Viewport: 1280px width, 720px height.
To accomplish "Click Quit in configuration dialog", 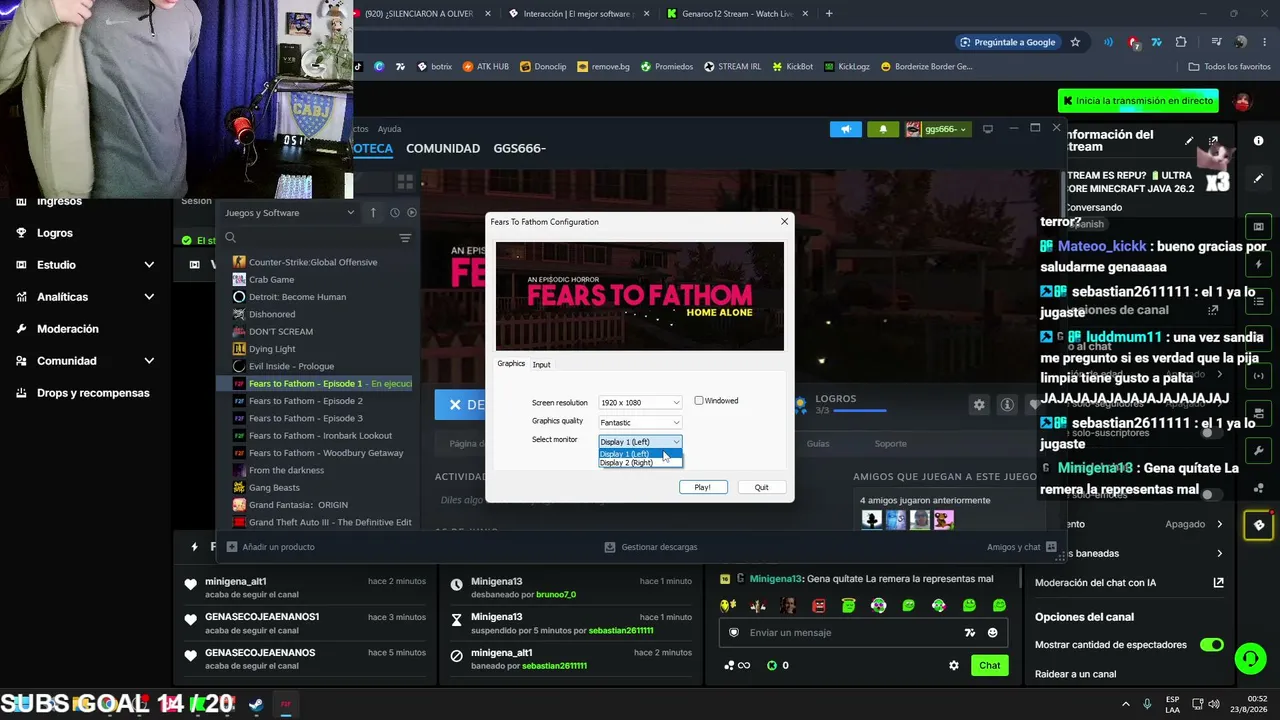I will (762, 487).
